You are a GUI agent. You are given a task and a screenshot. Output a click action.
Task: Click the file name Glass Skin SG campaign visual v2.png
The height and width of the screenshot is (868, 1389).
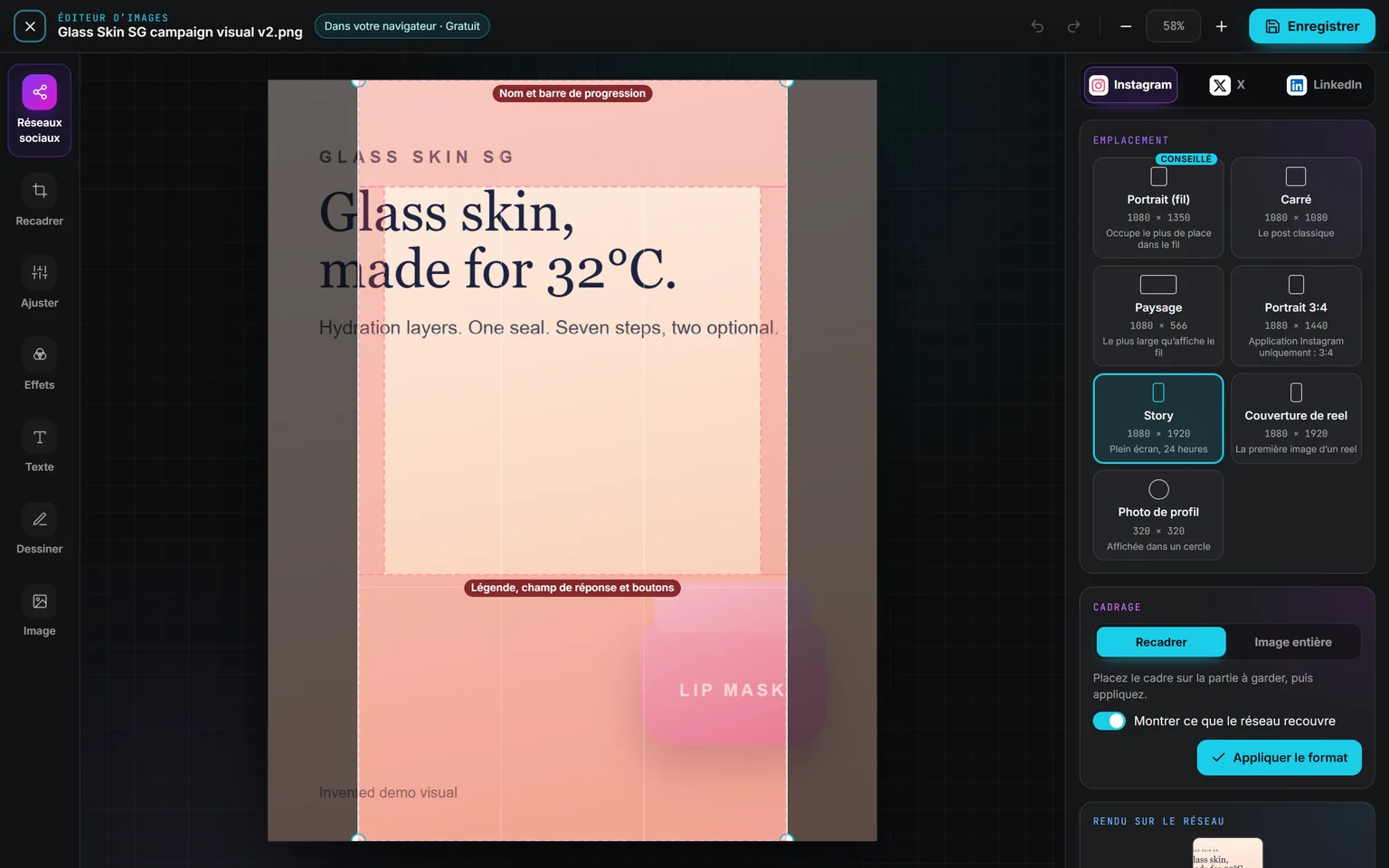180,33
